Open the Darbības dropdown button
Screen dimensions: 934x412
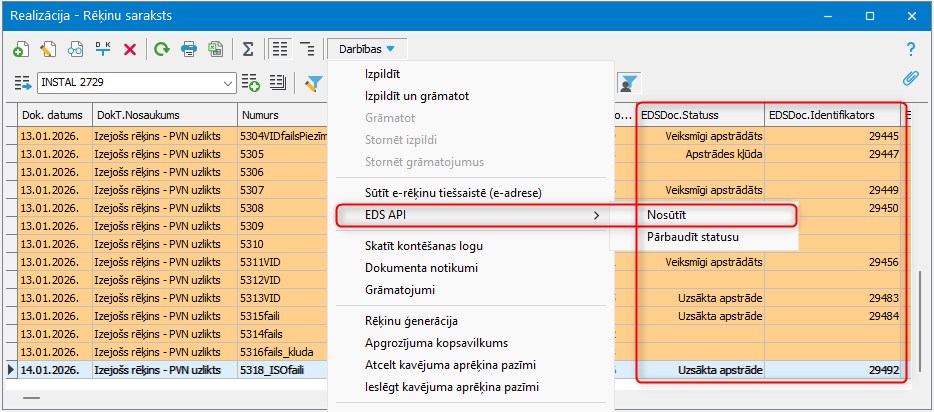367,49
